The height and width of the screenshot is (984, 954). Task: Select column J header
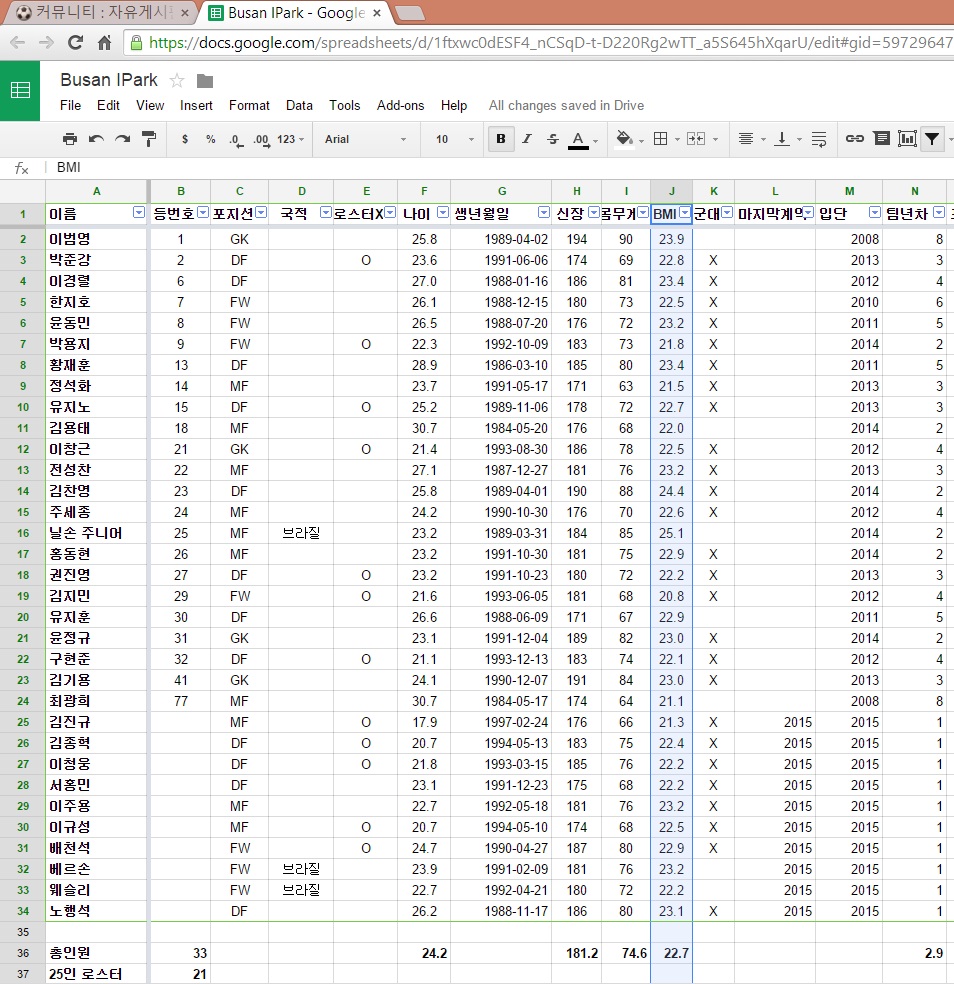pos(672,191)
